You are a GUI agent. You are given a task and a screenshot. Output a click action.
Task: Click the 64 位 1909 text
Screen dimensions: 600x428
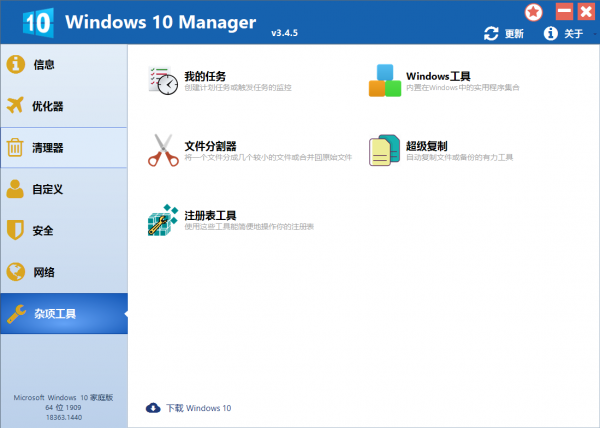(x=63, y=407)
